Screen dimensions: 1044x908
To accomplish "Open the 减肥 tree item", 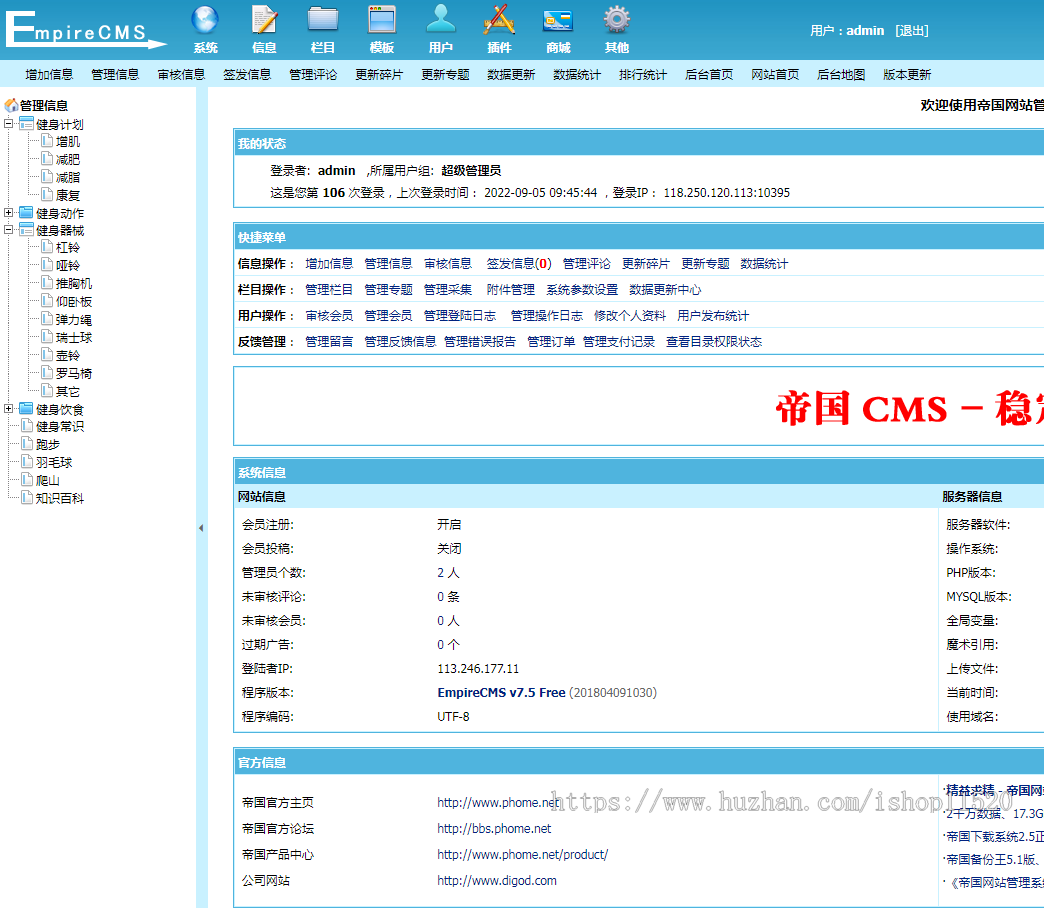I will tap(67, 160).
